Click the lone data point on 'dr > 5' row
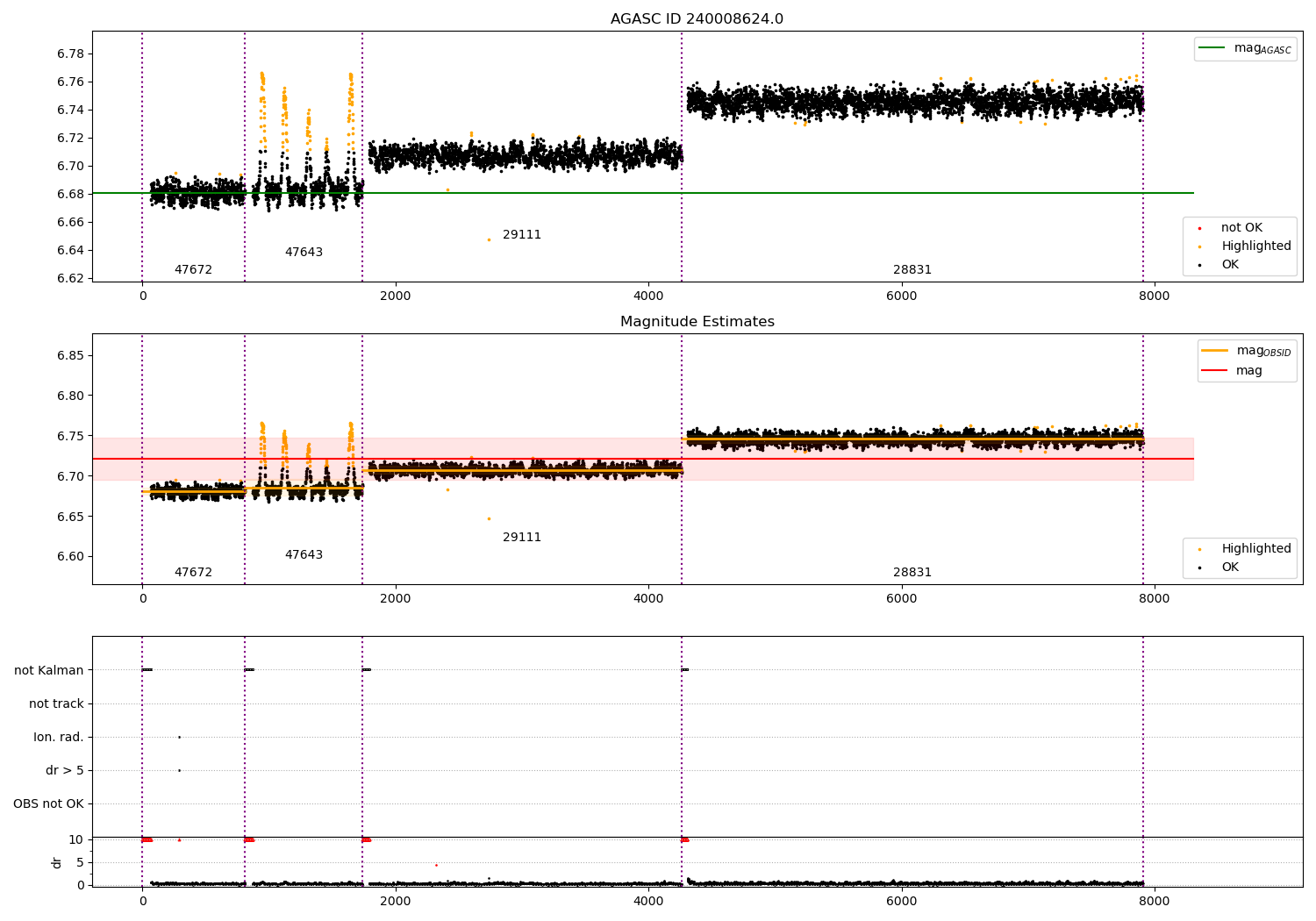Image resolution: width=1316 pixels, height=921 pixels. point(179,771)
